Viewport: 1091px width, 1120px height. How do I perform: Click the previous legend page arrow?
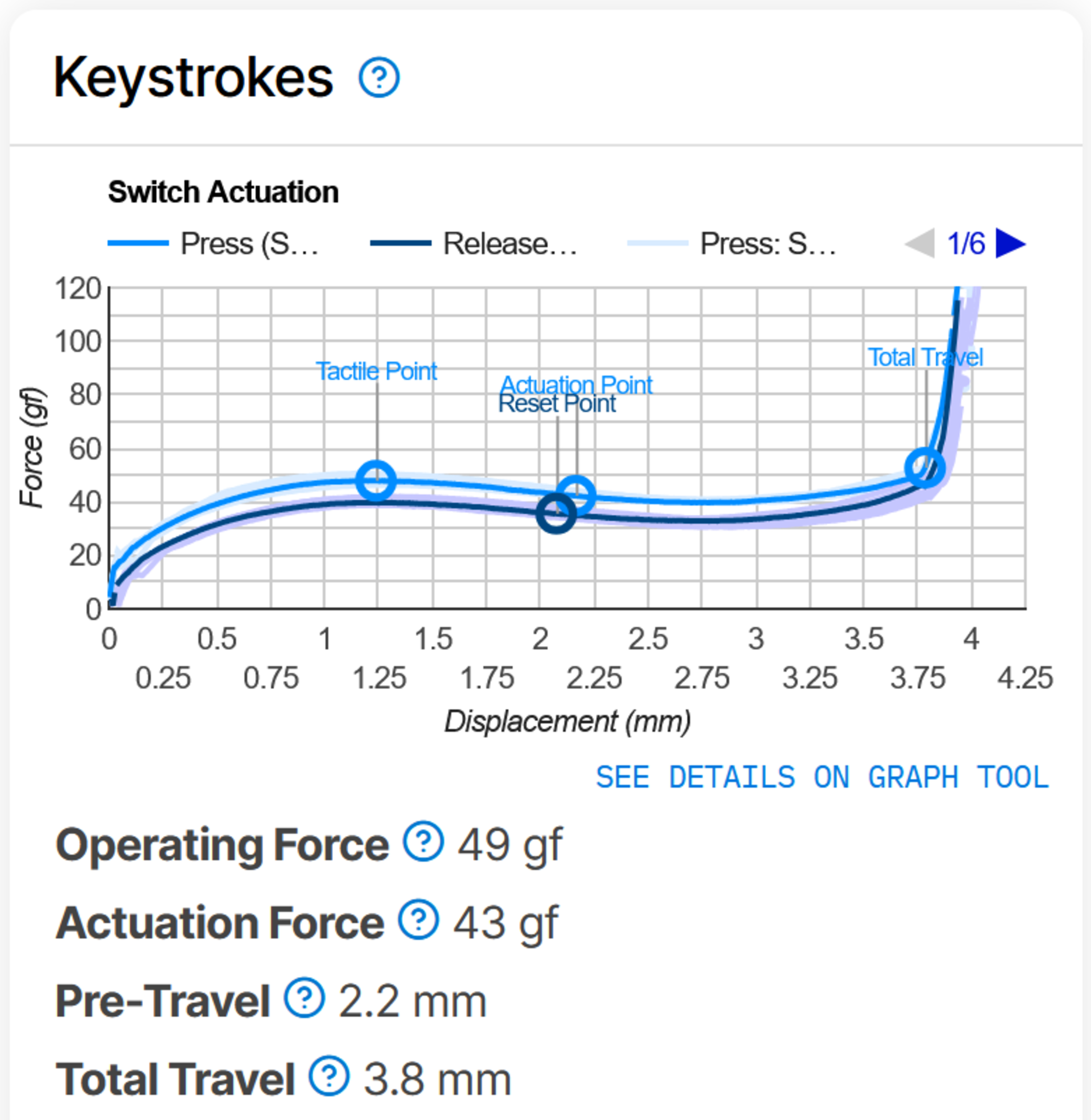[920, 243]
